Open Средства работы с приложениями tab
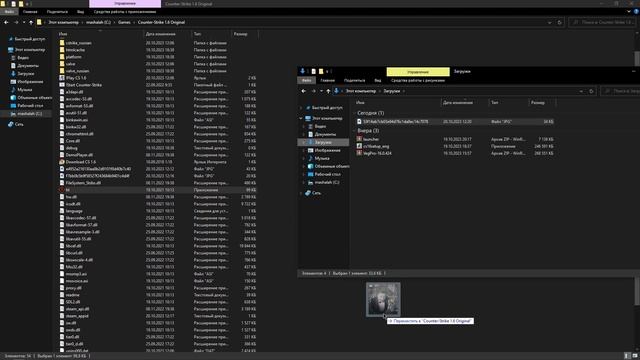 [125, 12]
